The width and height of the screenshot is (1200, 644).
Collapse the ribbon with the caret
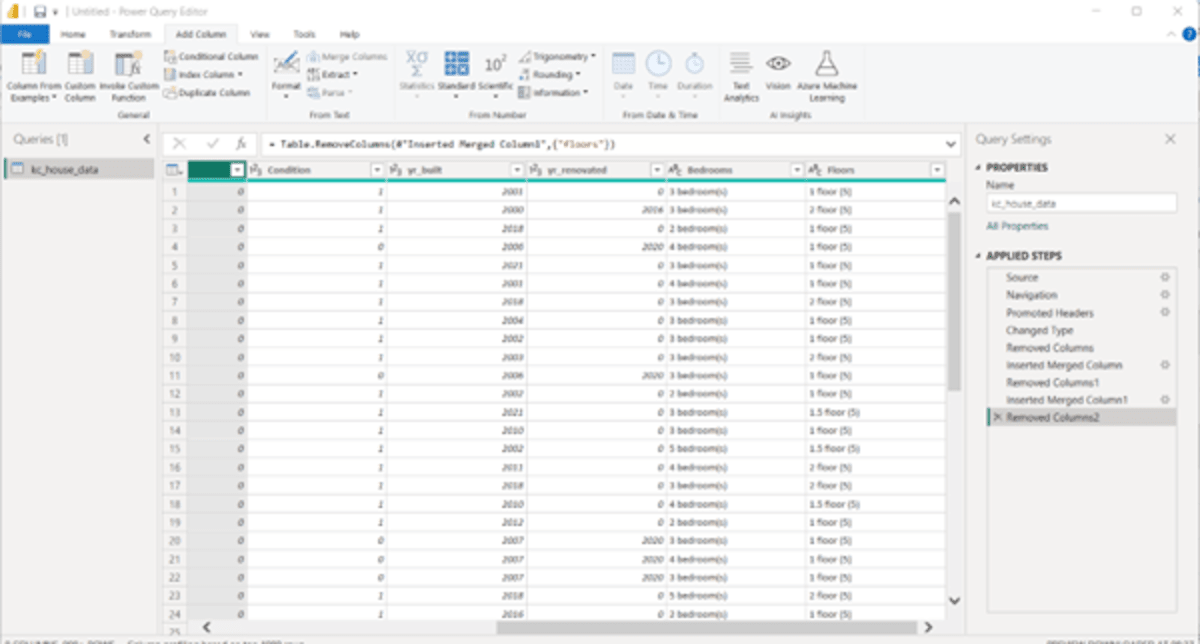1171,34
